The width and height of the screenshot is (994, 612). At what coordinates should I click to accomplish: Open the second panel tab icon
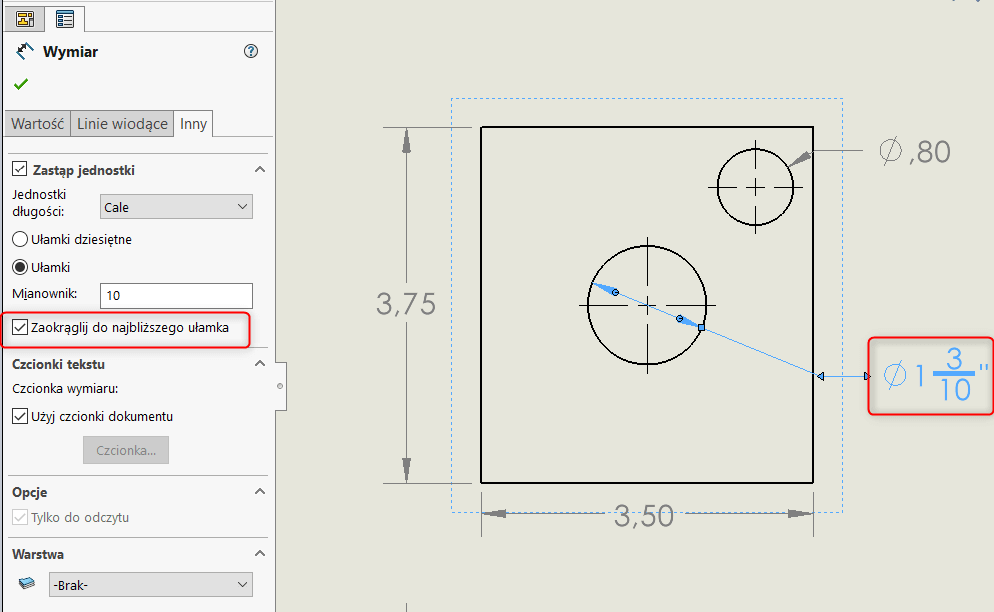coord(64,17)
